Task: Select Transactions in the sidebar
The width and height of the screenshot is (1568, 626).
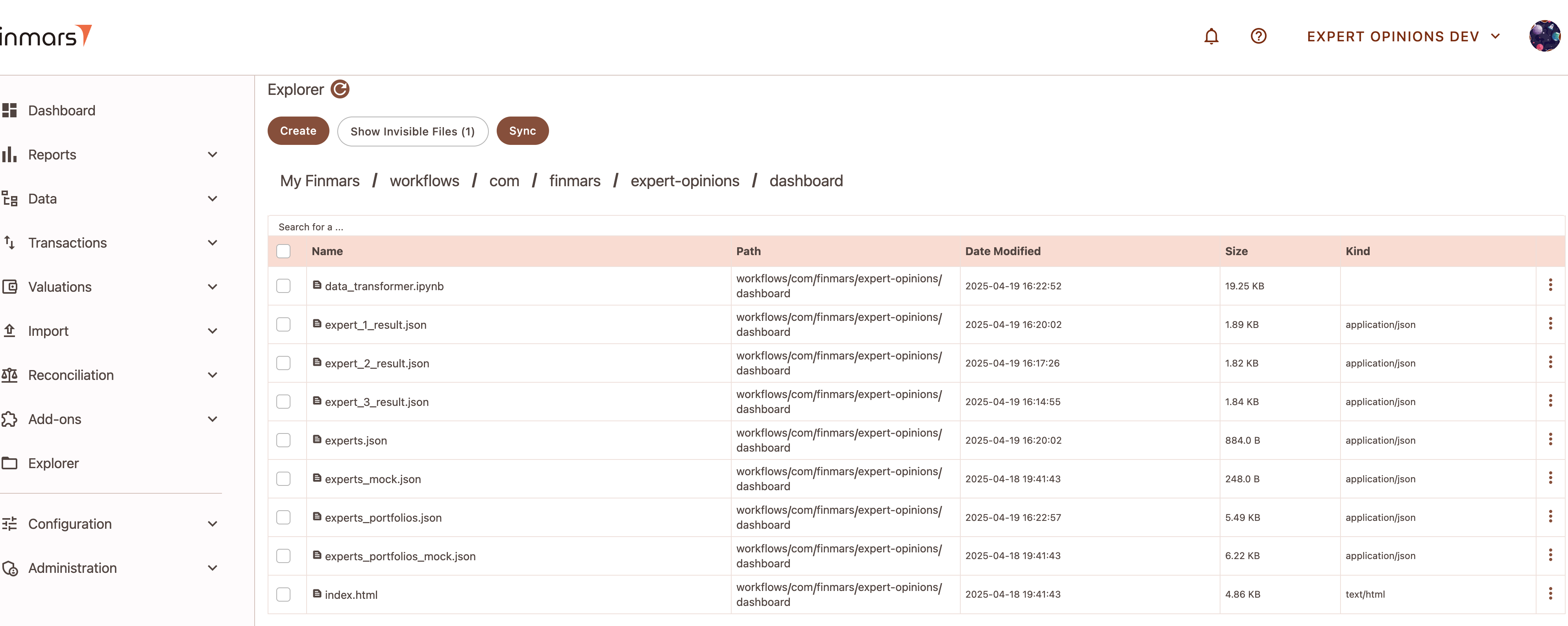Action: pyautogui.click(x=67, y=243)
